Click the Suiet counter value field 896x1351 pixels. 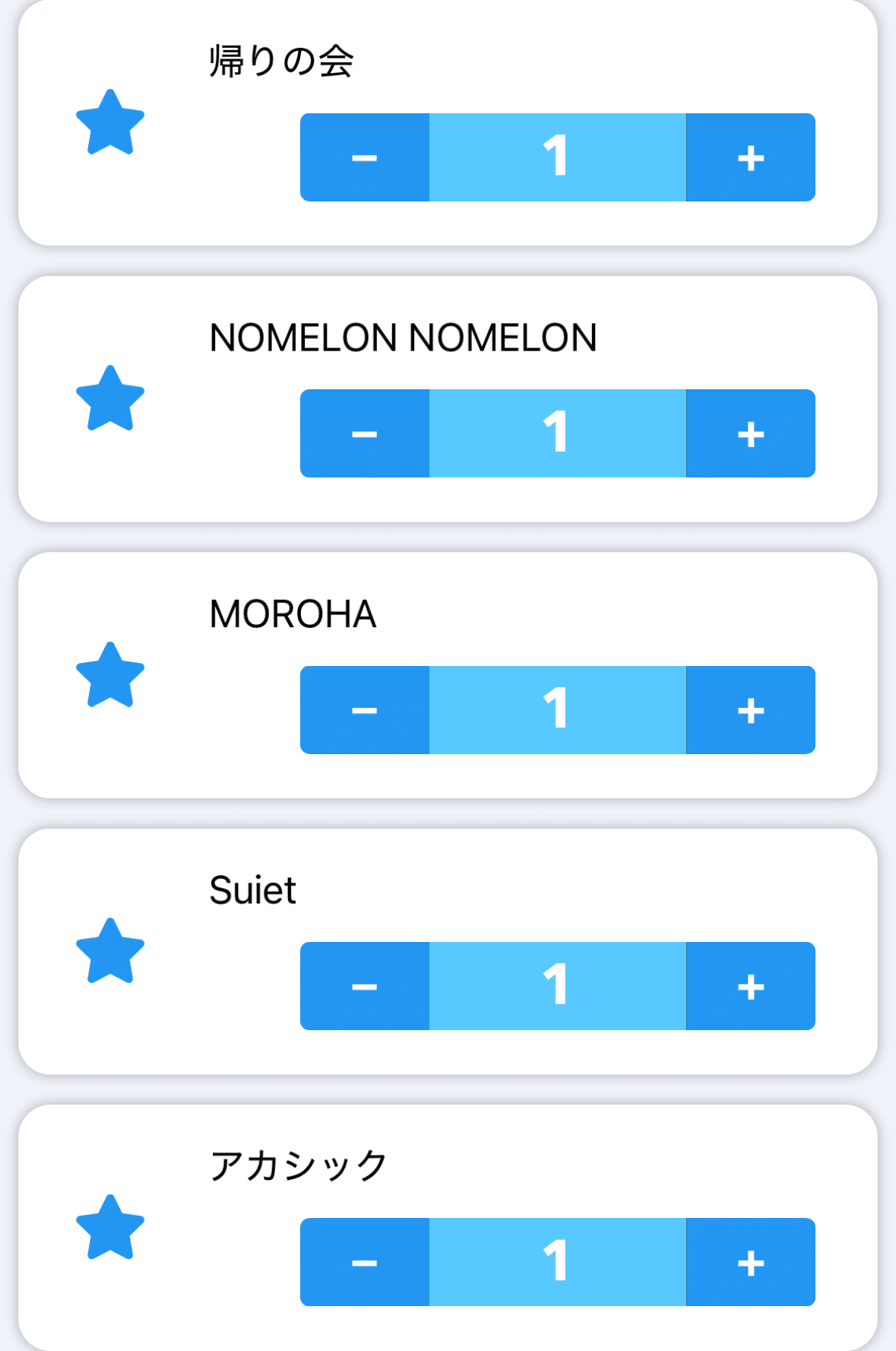pos(557,986)
